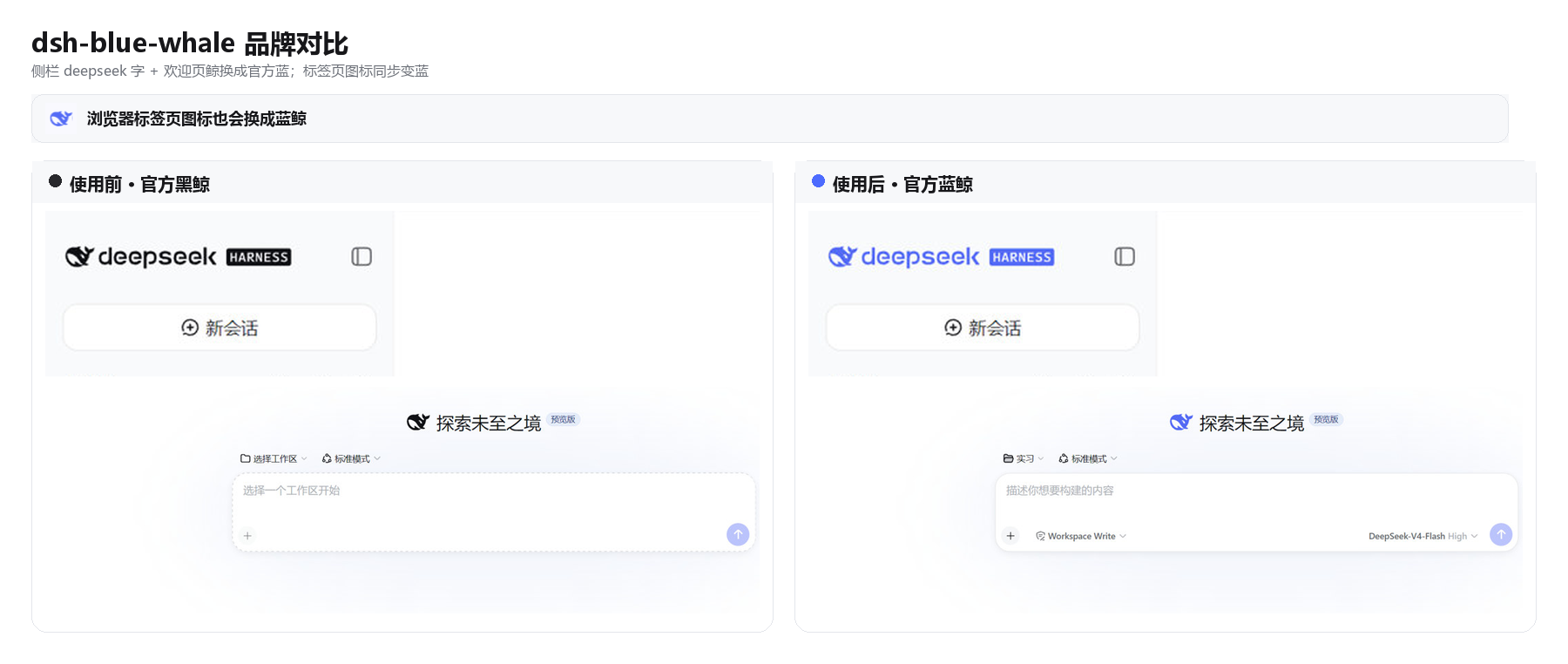Send the message in the 使用后 panel

1501,534
